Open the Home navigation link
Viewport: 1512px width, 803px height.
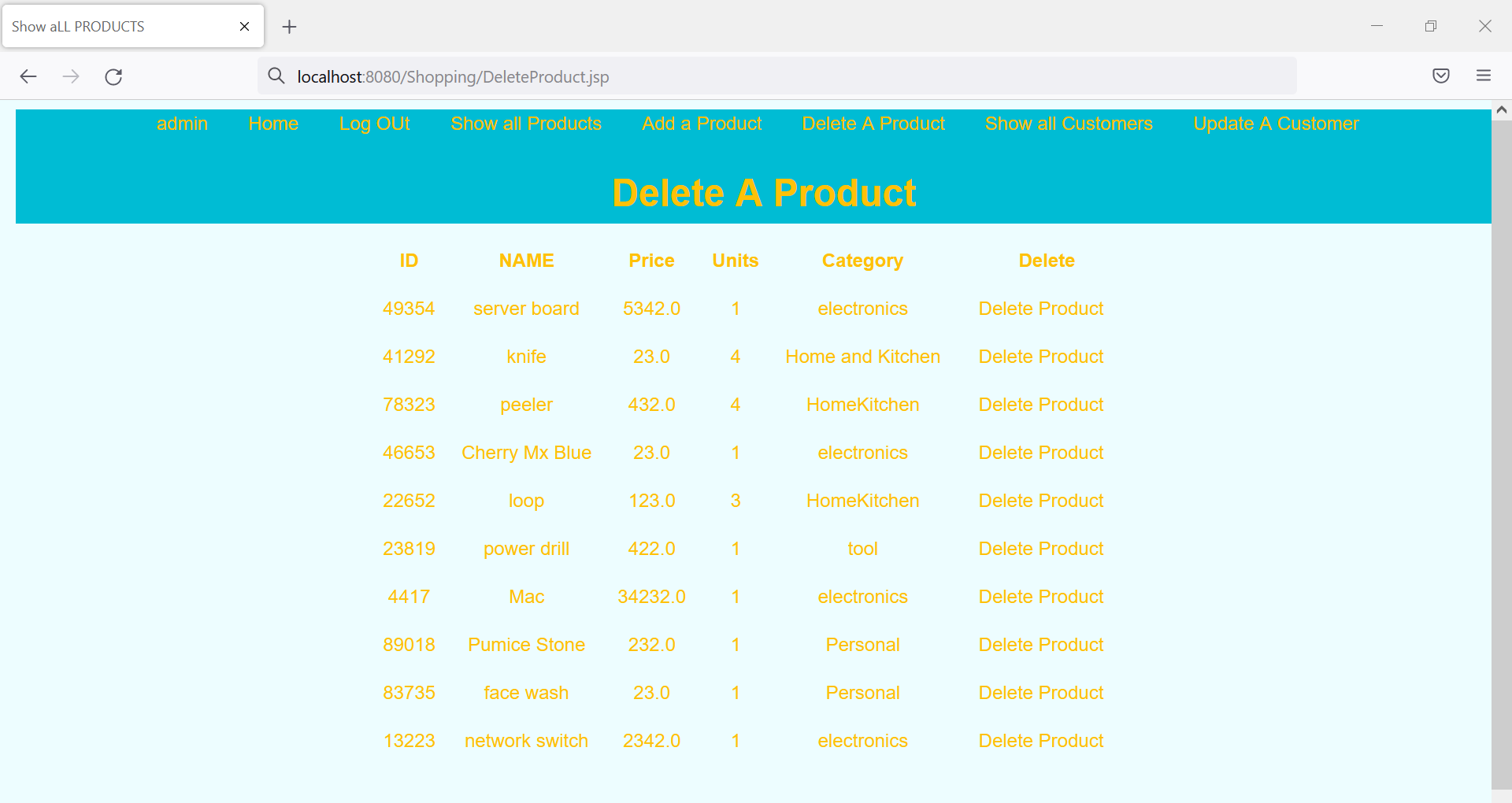(x=273, y=124)
